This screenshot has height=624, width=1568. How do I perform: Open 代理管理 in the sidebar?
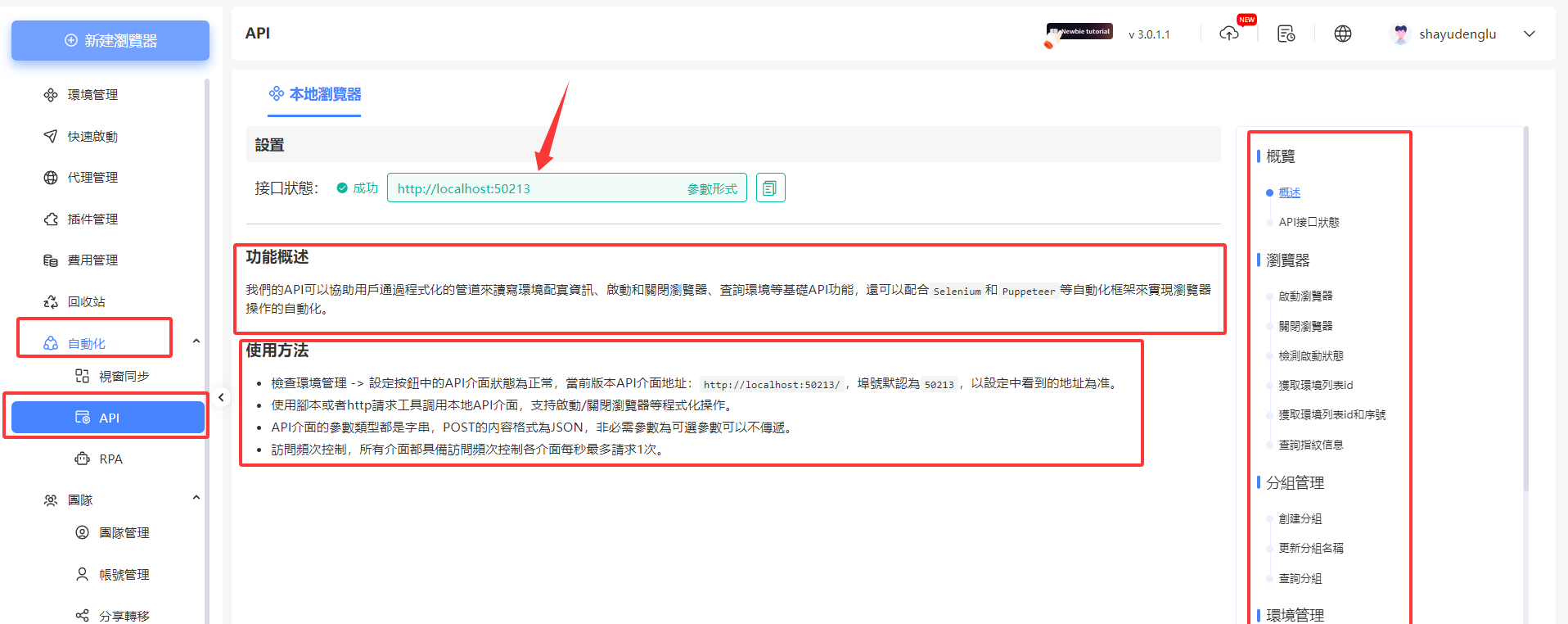point(92,178)
